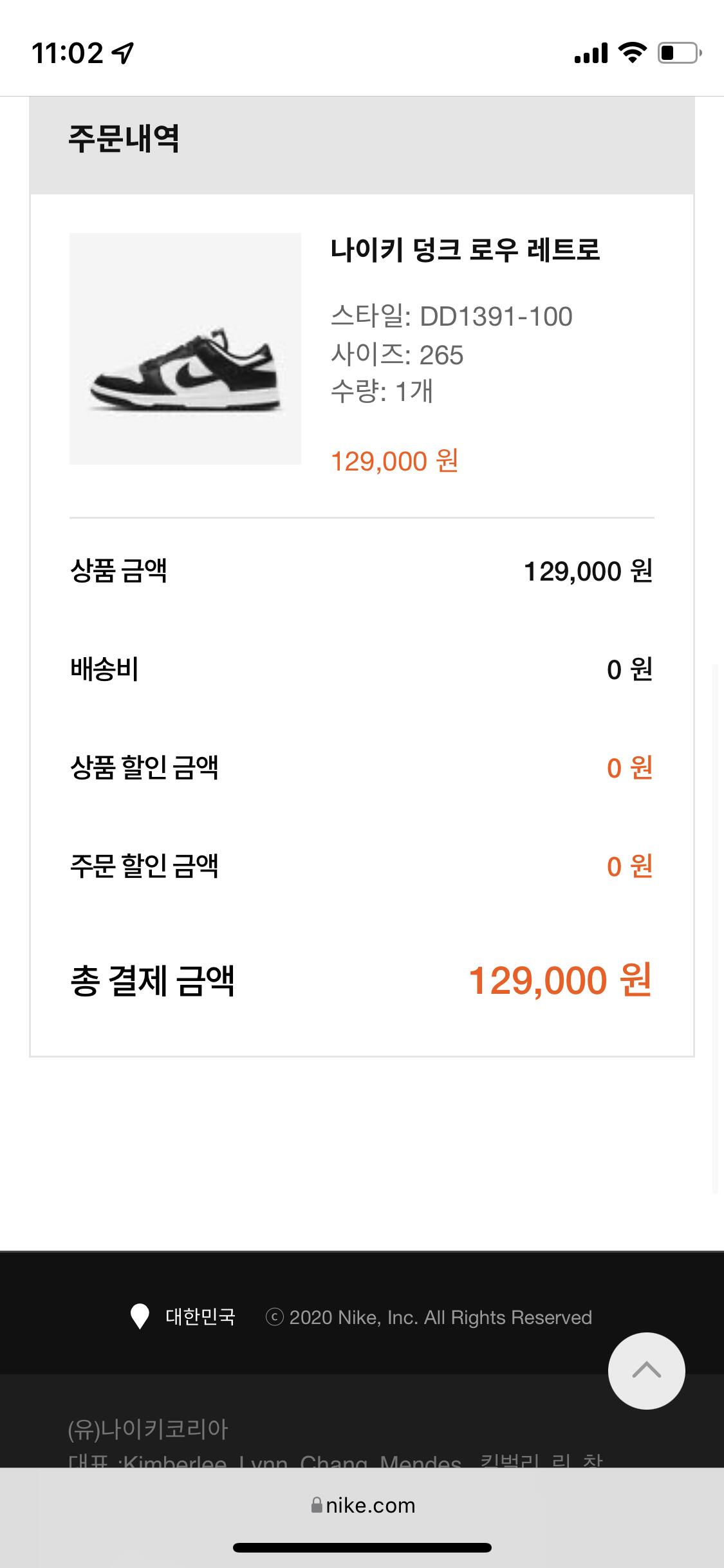Viewport: 724px width, 1568px height.
Task: Select 대한민국 country link in footer
Action: (200, 1317)
